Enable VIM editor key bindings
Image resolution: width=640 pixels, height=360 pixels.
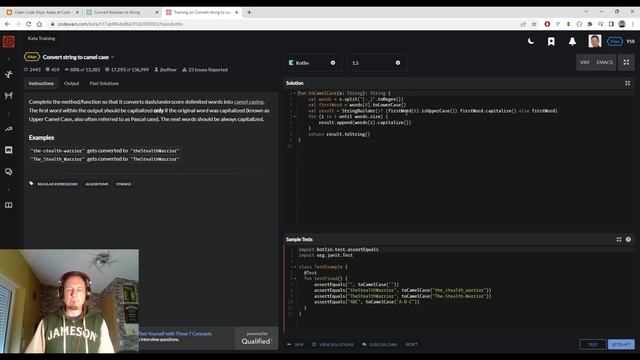pyautogui.click(x=584, y=62)
